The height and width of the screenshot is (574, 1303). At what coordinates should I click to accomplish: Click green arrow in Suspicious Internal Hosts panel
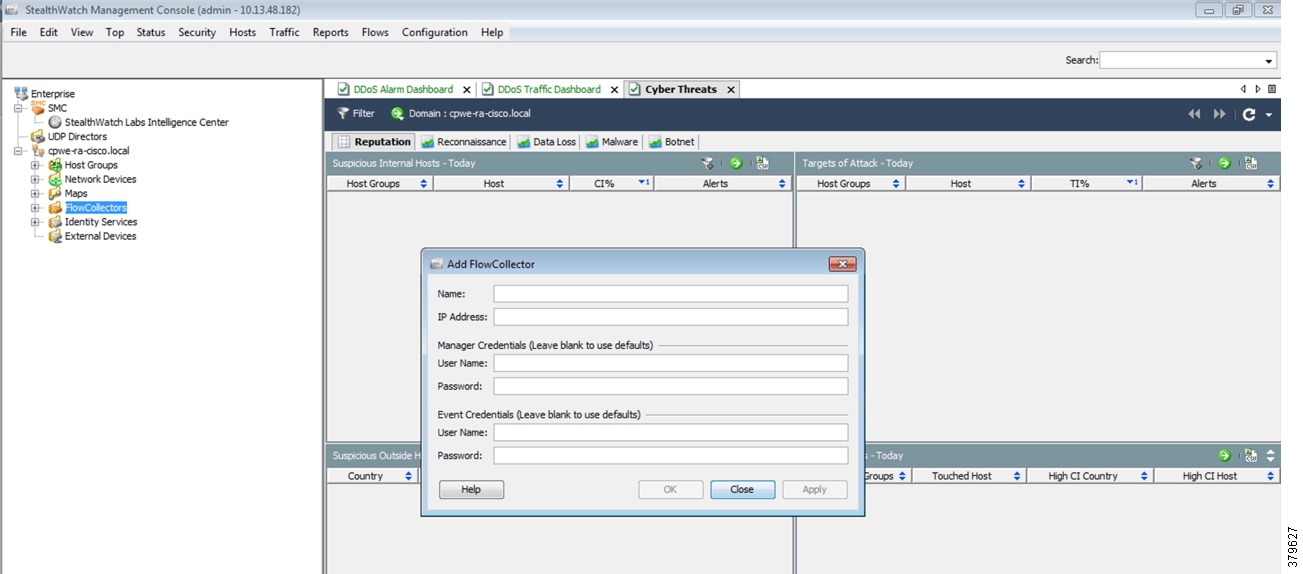point(736,163)
